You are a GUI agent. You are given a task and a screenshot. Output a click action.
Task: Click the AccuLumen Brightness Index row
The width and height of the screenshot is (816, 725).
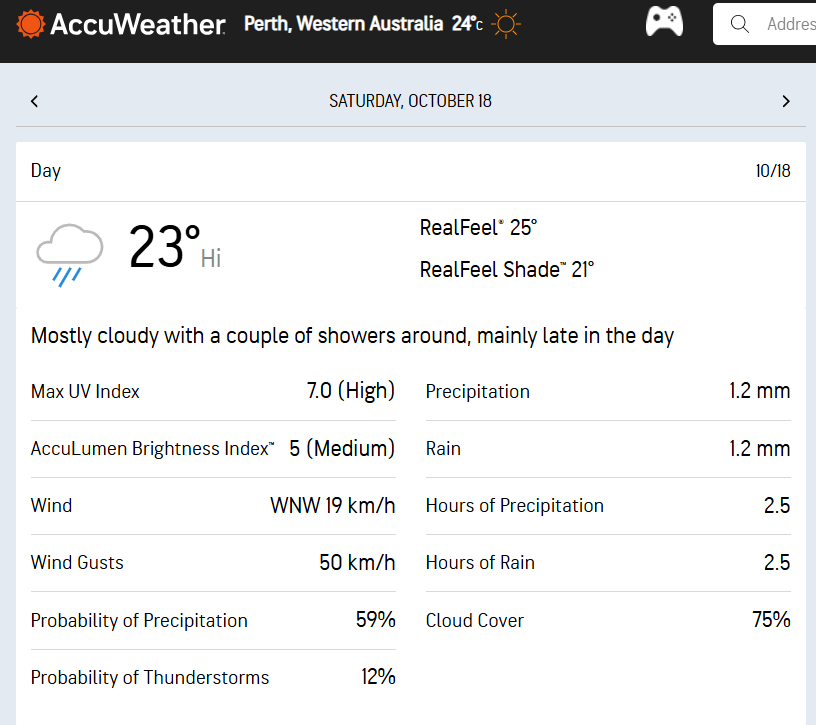point(213,448)
